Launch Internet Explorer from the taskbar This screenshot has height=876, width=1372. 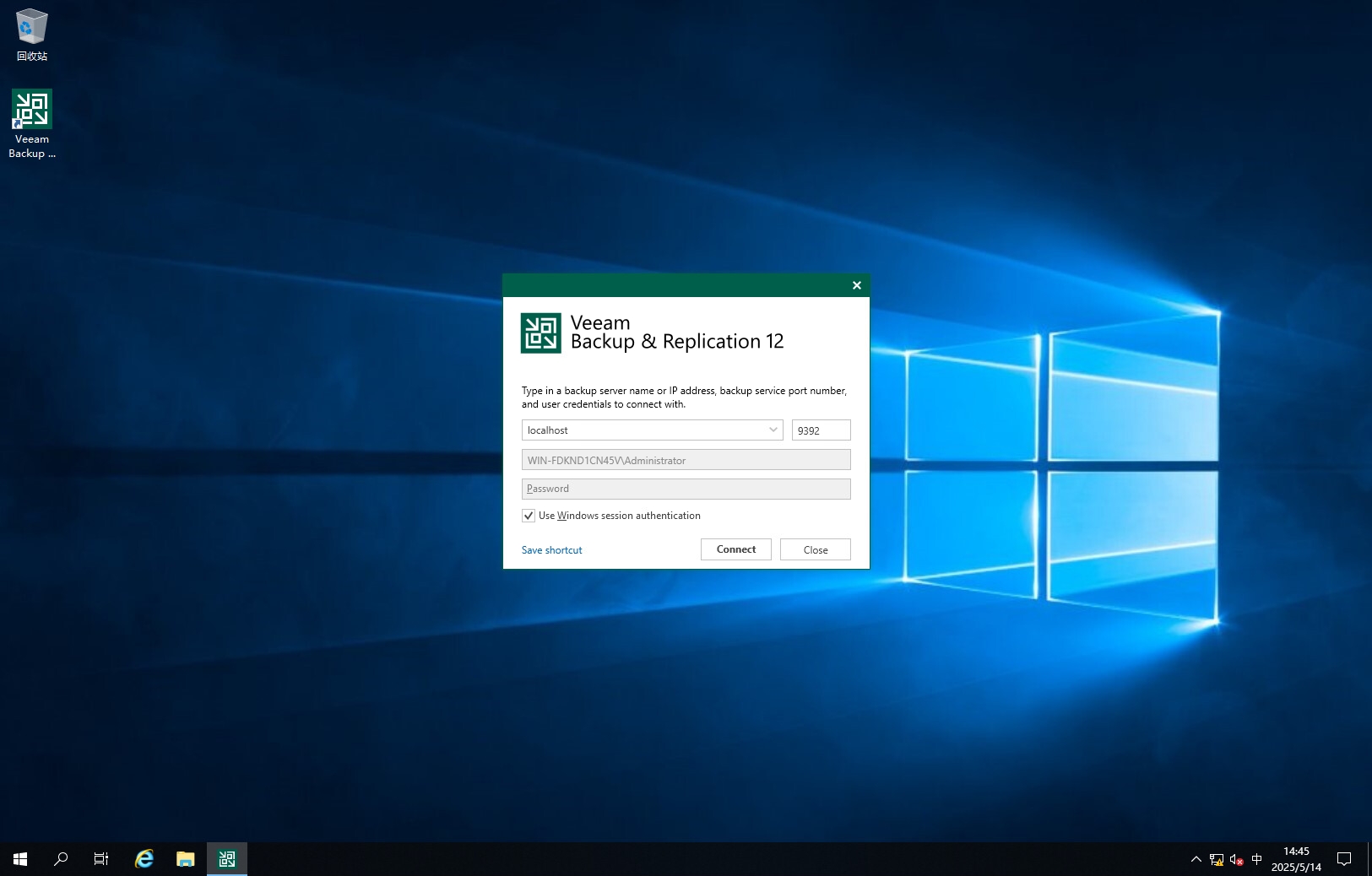click(x=144, y=859)
